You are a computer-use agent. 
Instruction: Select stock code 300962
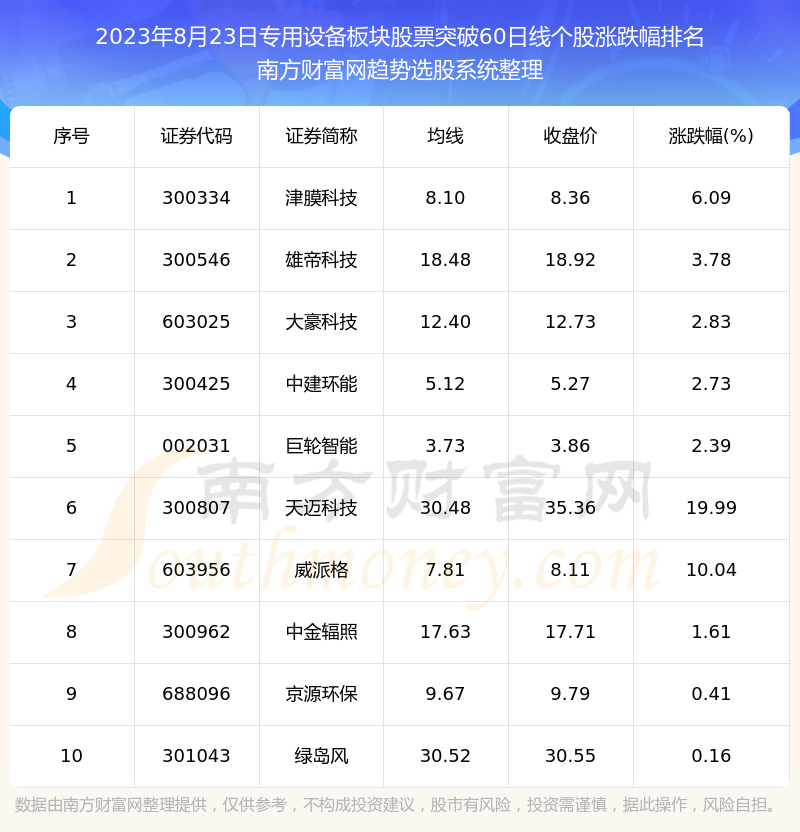tap(196, 632)
